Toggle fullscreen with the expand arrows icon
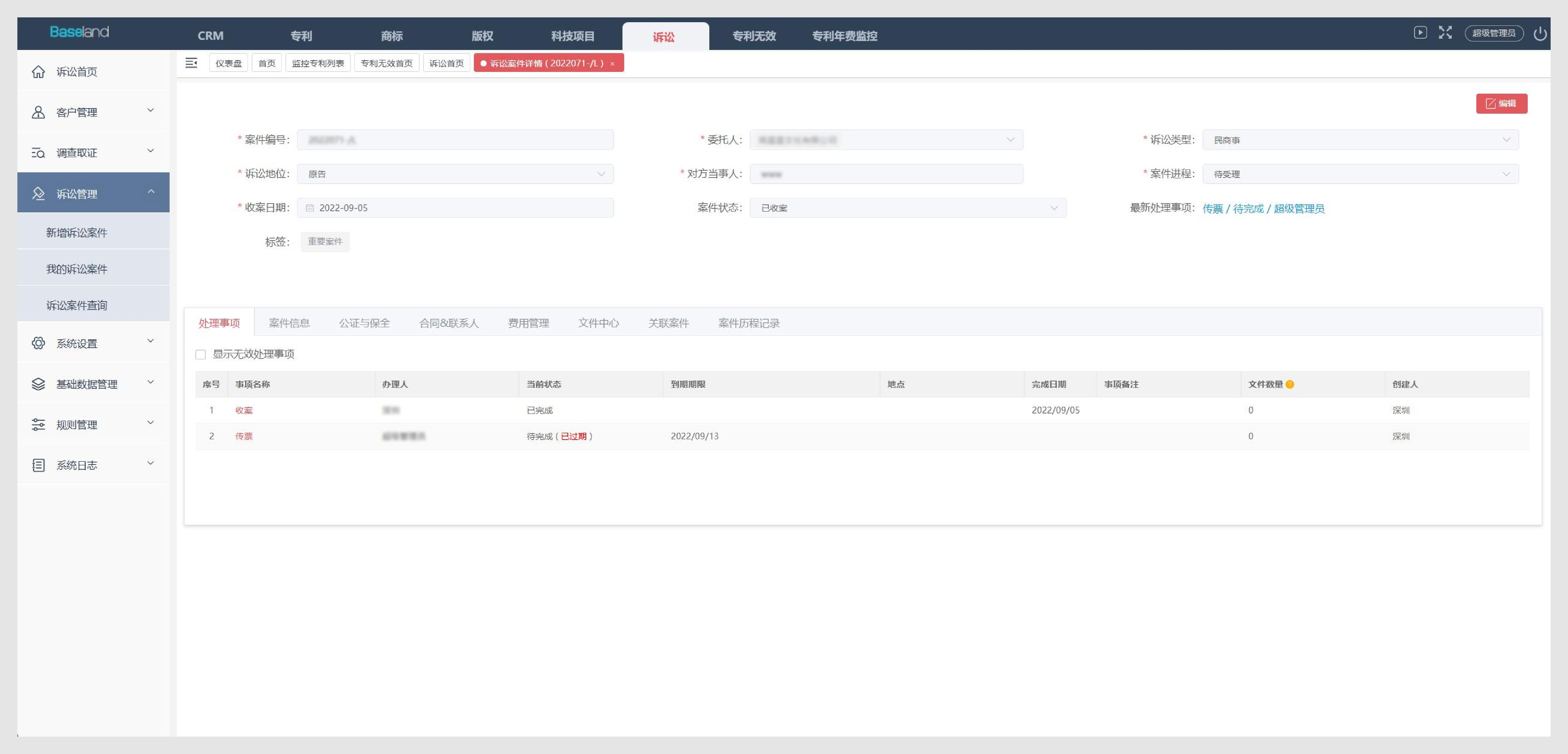The width and height of the screenshot is (1568, 754). pos(1445,33)
